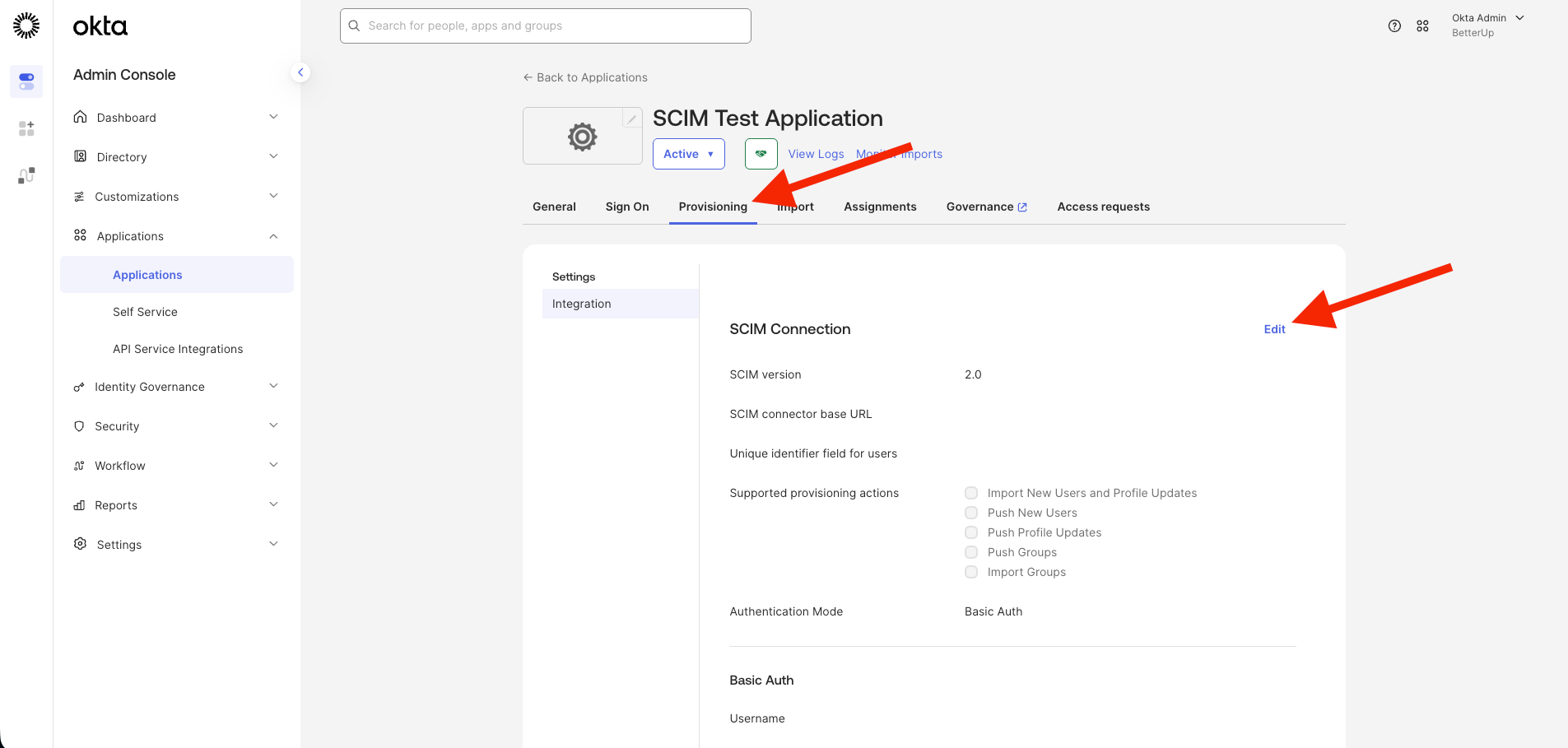The width and height of the screenshot is (1568, 748).
Task: Toggle the Push Profile Updates checkbox
Action: [971, 532]
